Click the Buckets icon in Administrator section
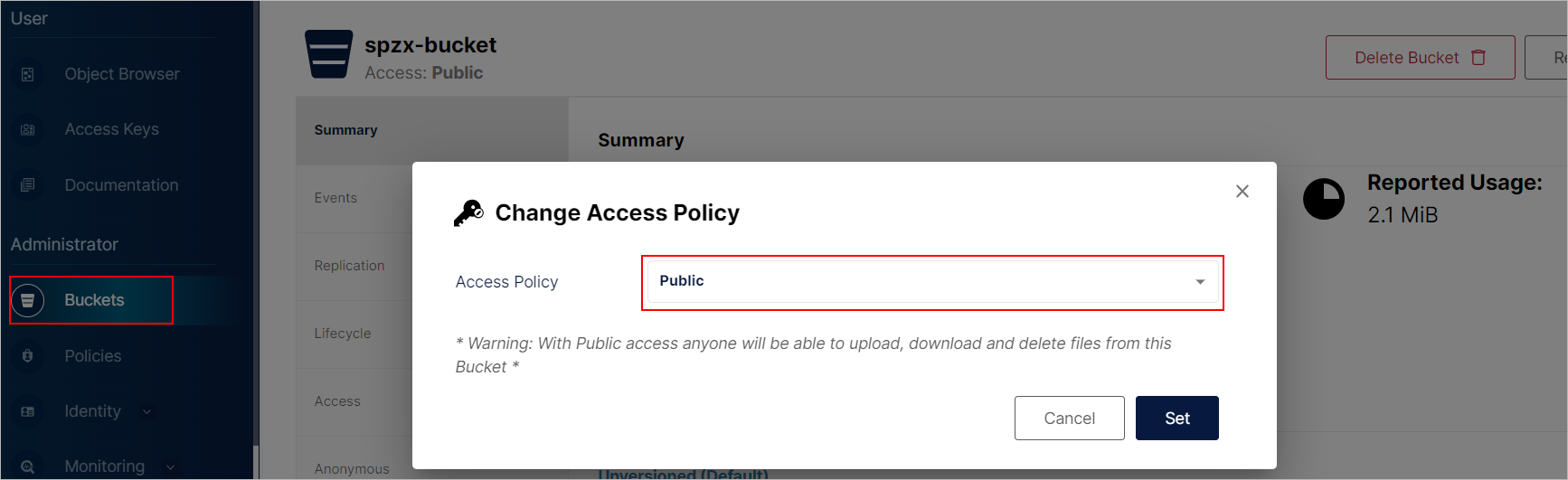Image resolution: width=1568 pixels, height=480 pixels. [x=27, y=300]
